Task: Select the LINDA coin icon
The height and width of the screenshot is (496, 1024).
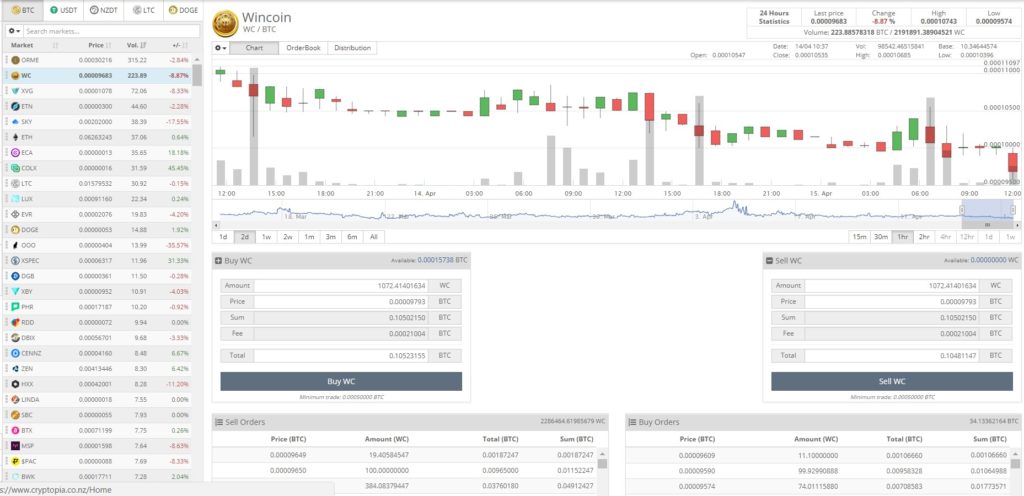Action: [15, 399]
